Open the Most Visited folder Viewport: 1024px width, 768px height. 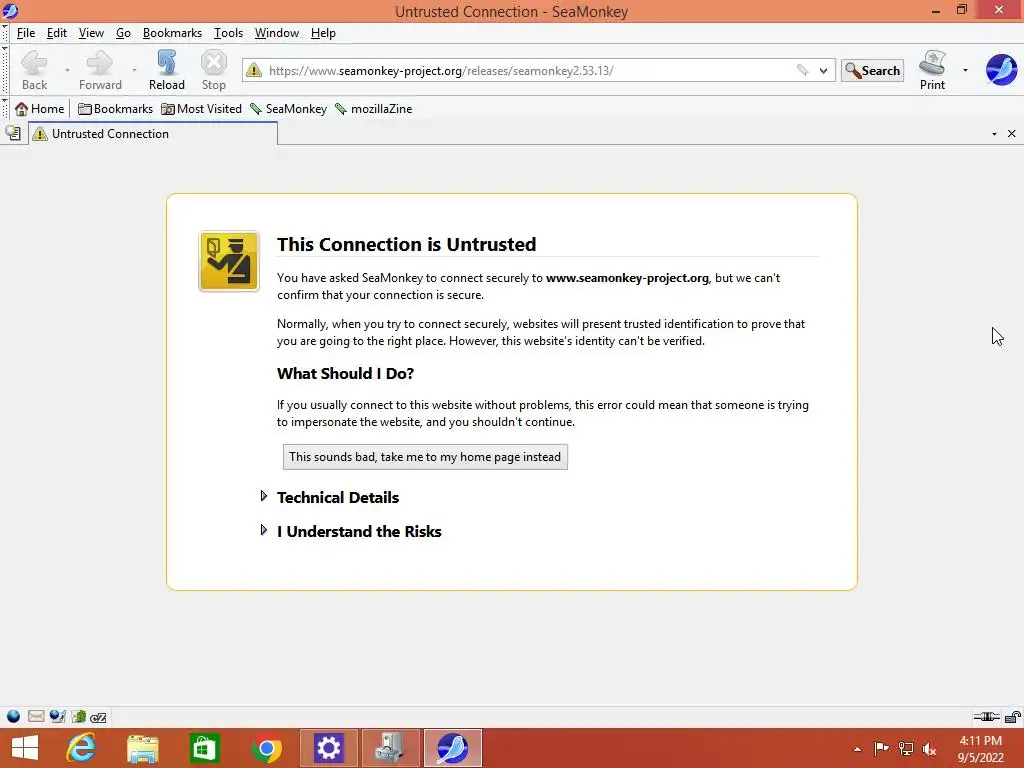(x=201, y=109)
